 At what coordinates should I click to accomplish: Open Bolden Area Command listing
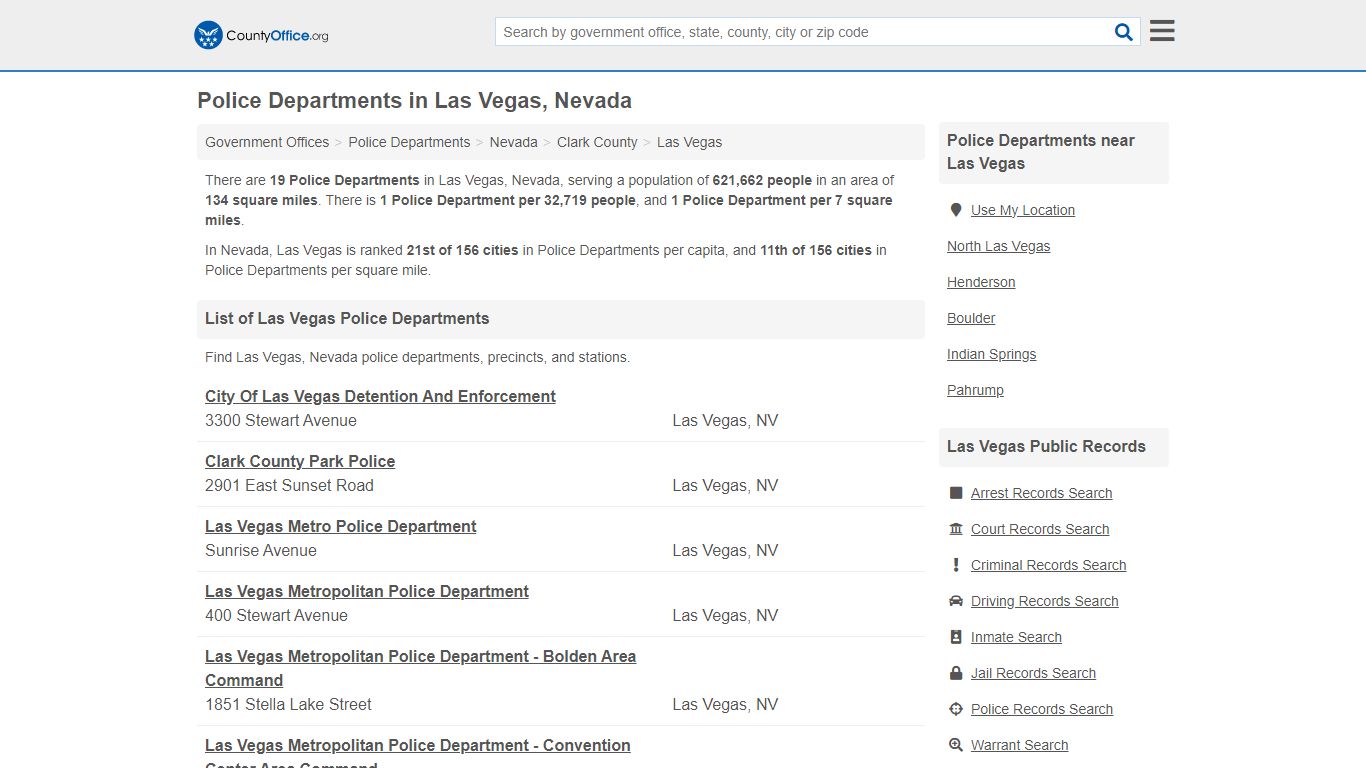(420, 668)
